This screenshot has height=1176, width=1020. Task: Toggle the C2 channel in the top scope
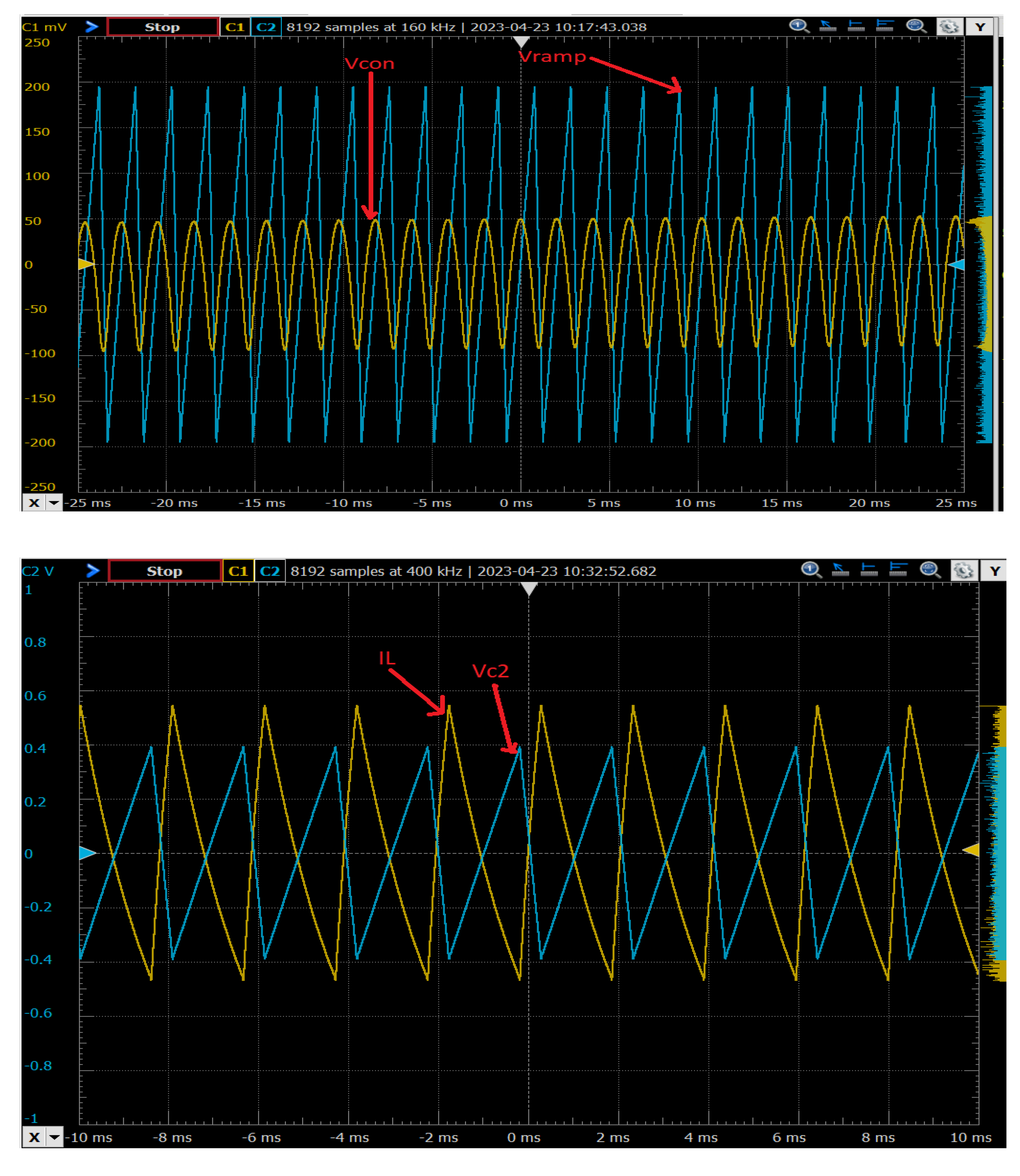click(266, 27)
